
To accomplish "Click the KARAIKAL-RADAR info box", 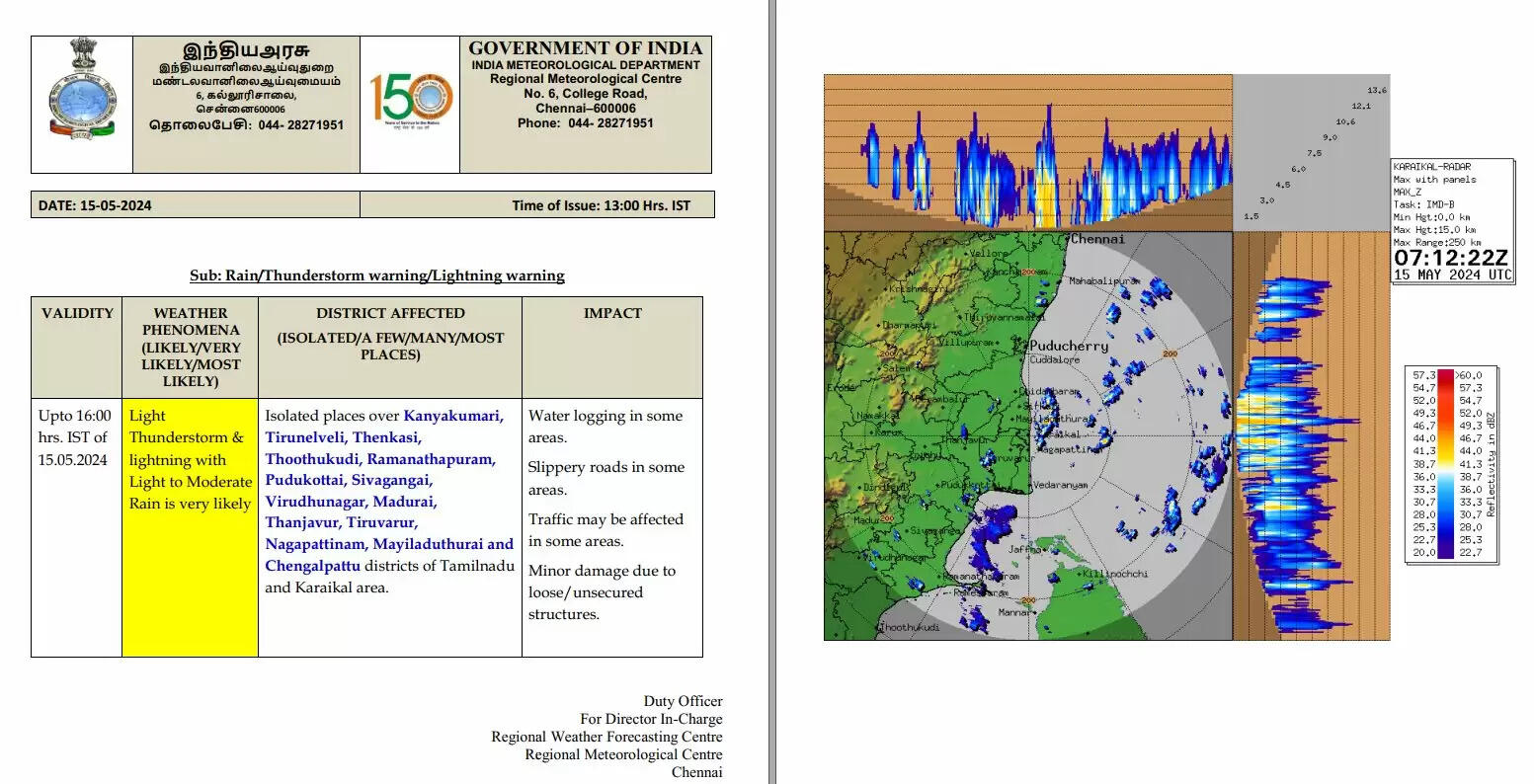I will 1451,205.
